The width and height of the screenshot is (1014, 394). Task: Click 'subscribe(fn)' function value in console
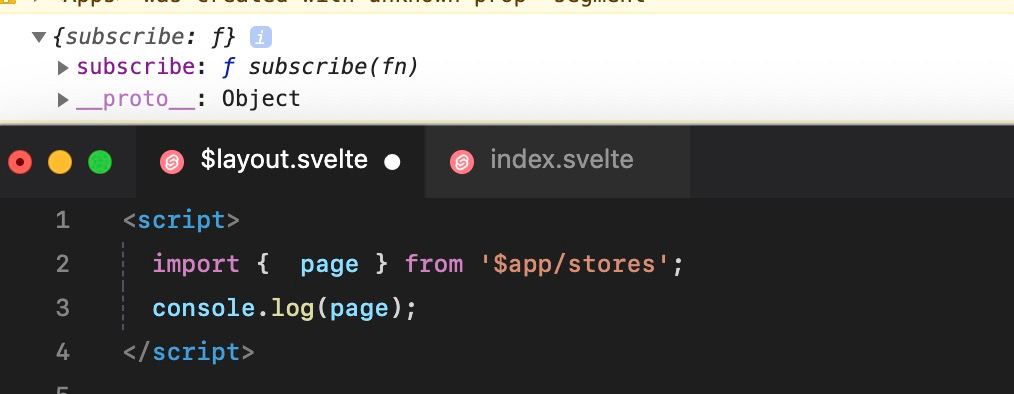[333, 67]
